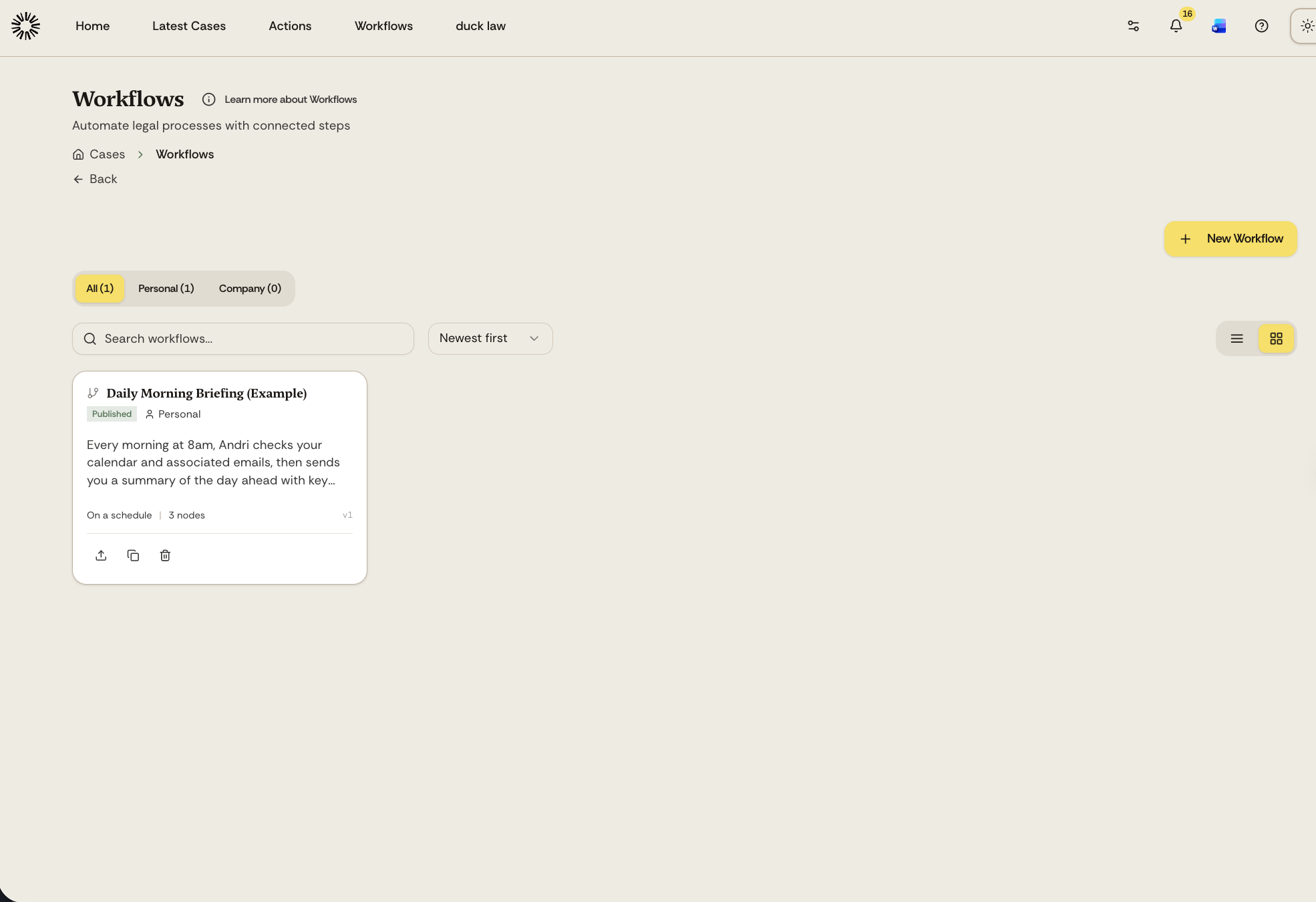Viewport: 1316px width, 902px height.
Task: Click the notification count badge 16
Action: [x=1187, y=13]
